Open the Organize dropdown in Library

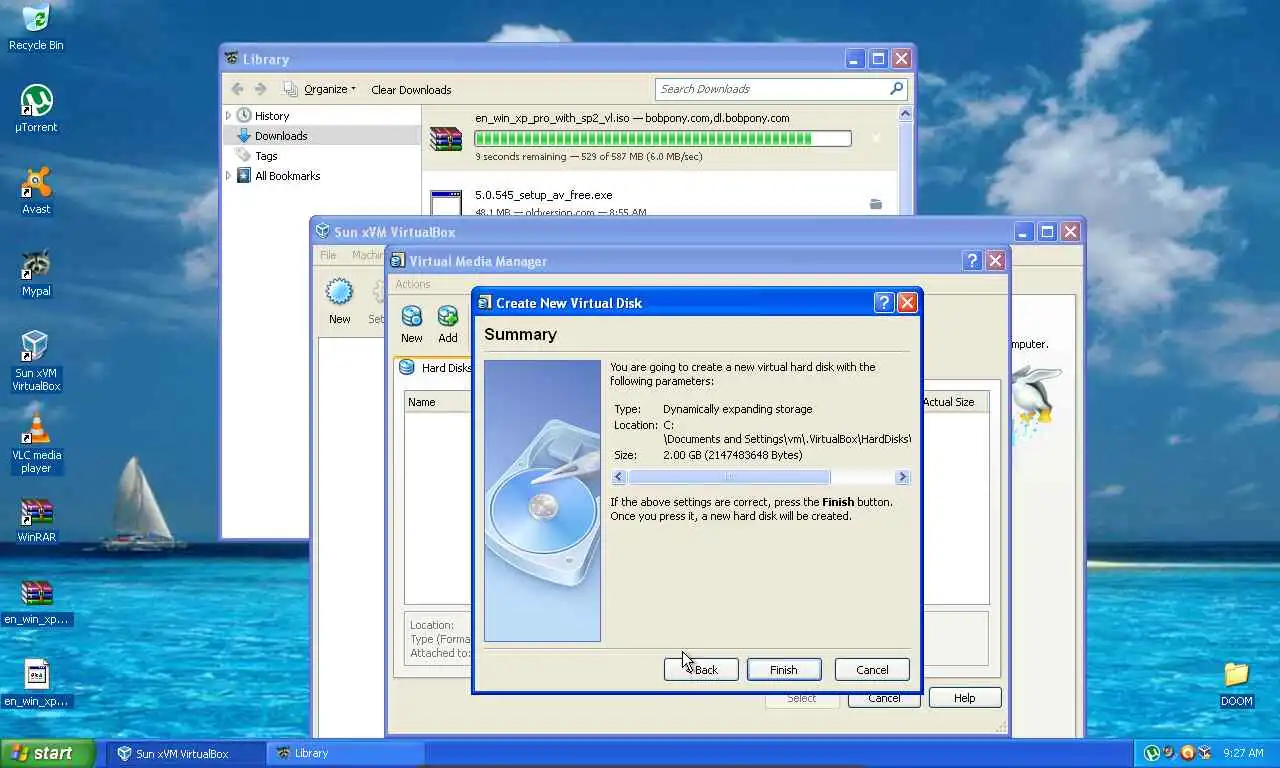click(320, 89)
